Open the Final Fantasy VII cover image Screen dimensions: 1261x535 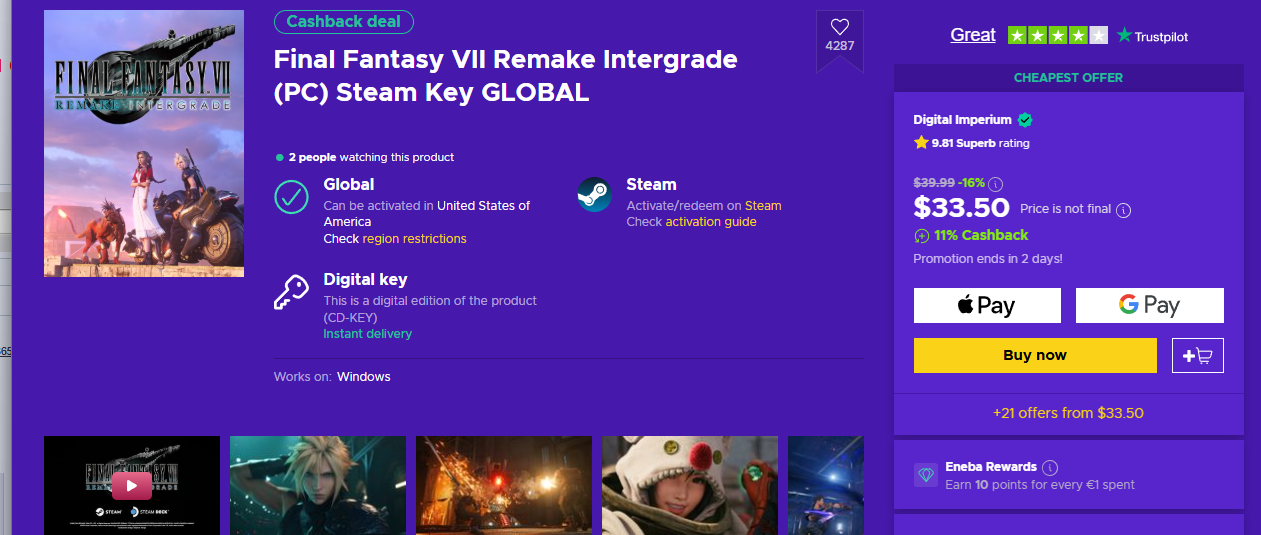point(144,144)
